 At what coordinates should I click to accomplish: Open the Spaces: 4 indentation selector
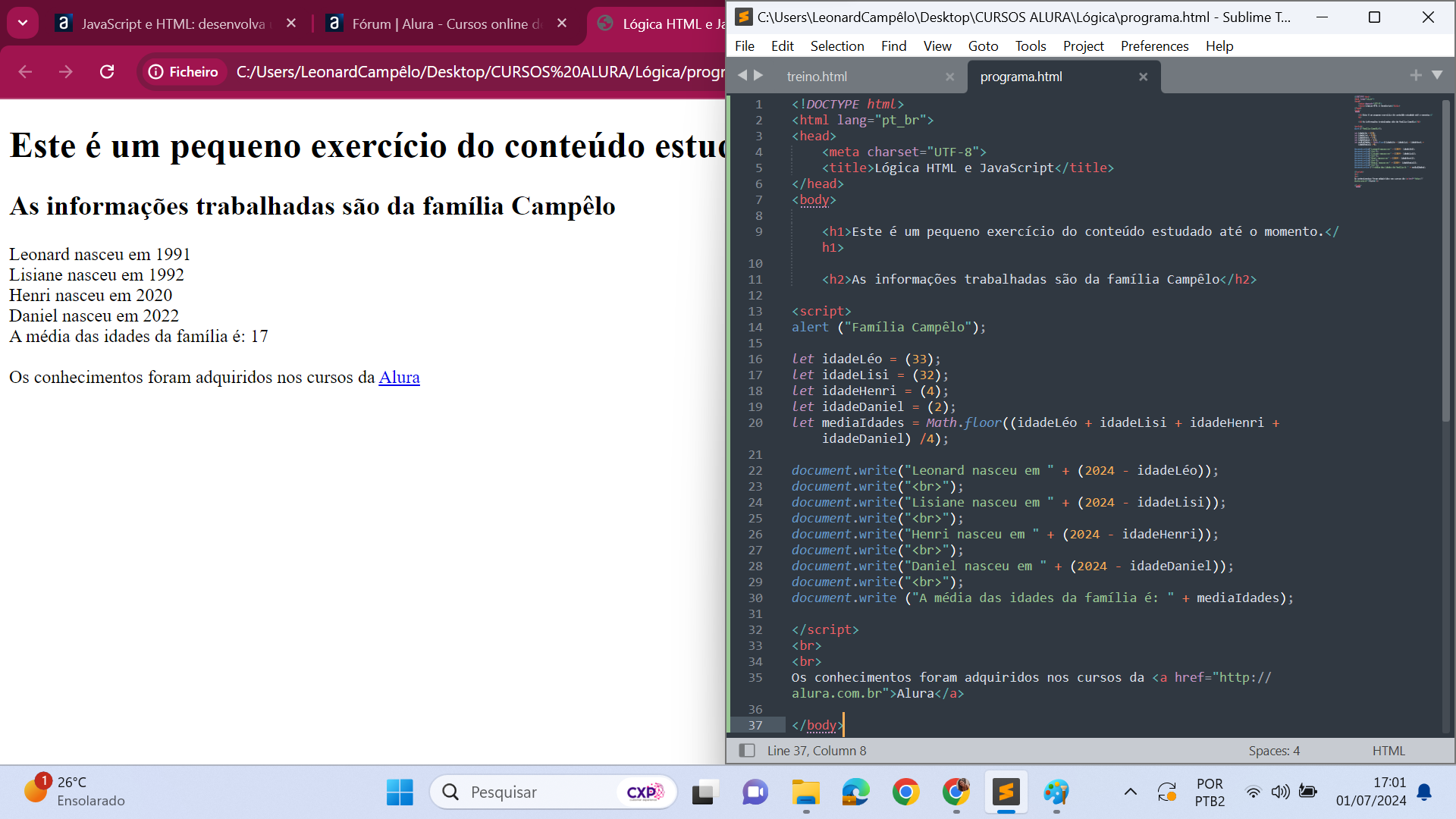[1274, 751]
